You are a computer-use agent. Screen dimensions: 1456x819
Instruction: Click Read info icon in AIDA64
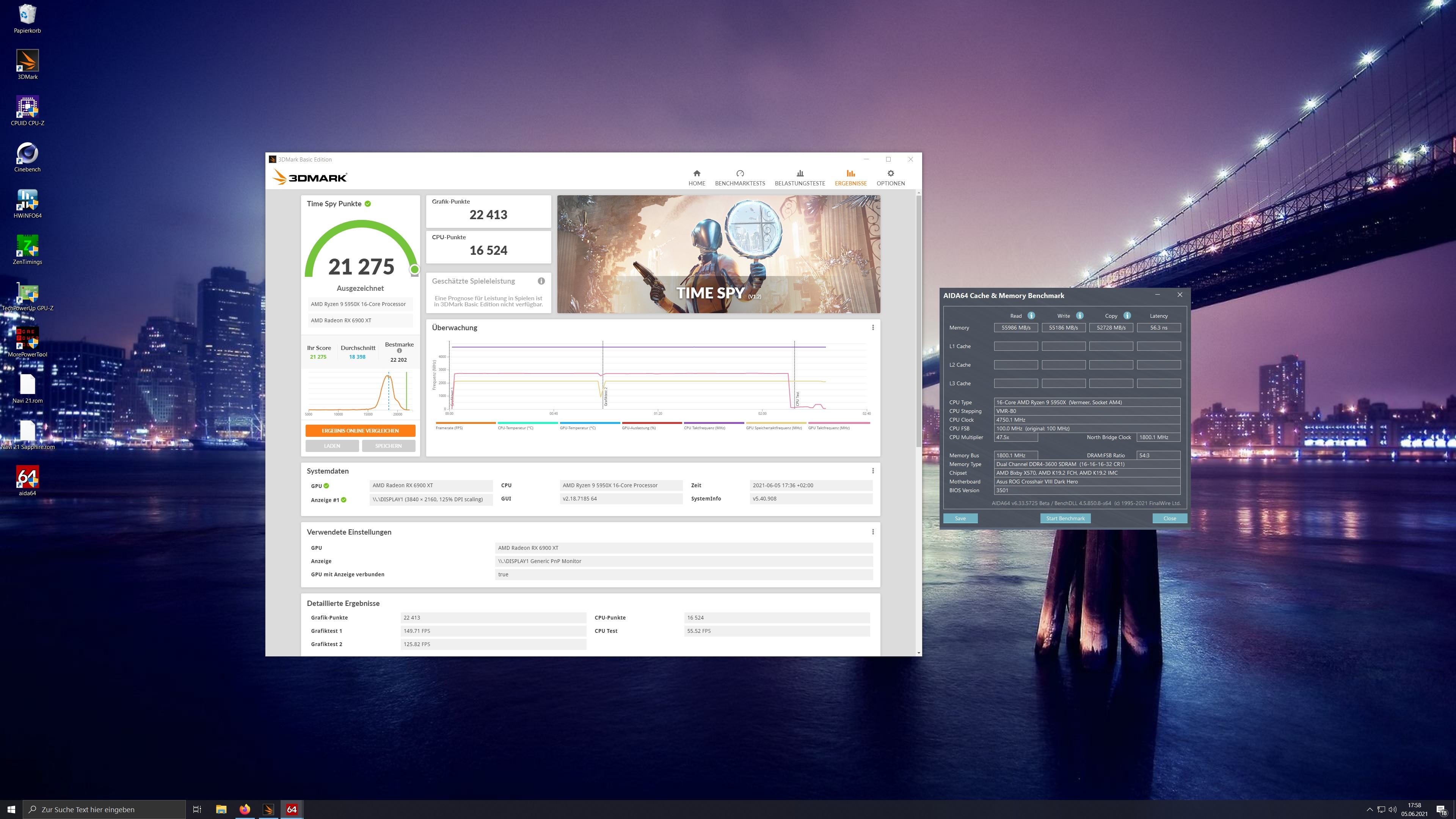(x=1031, y=315)
